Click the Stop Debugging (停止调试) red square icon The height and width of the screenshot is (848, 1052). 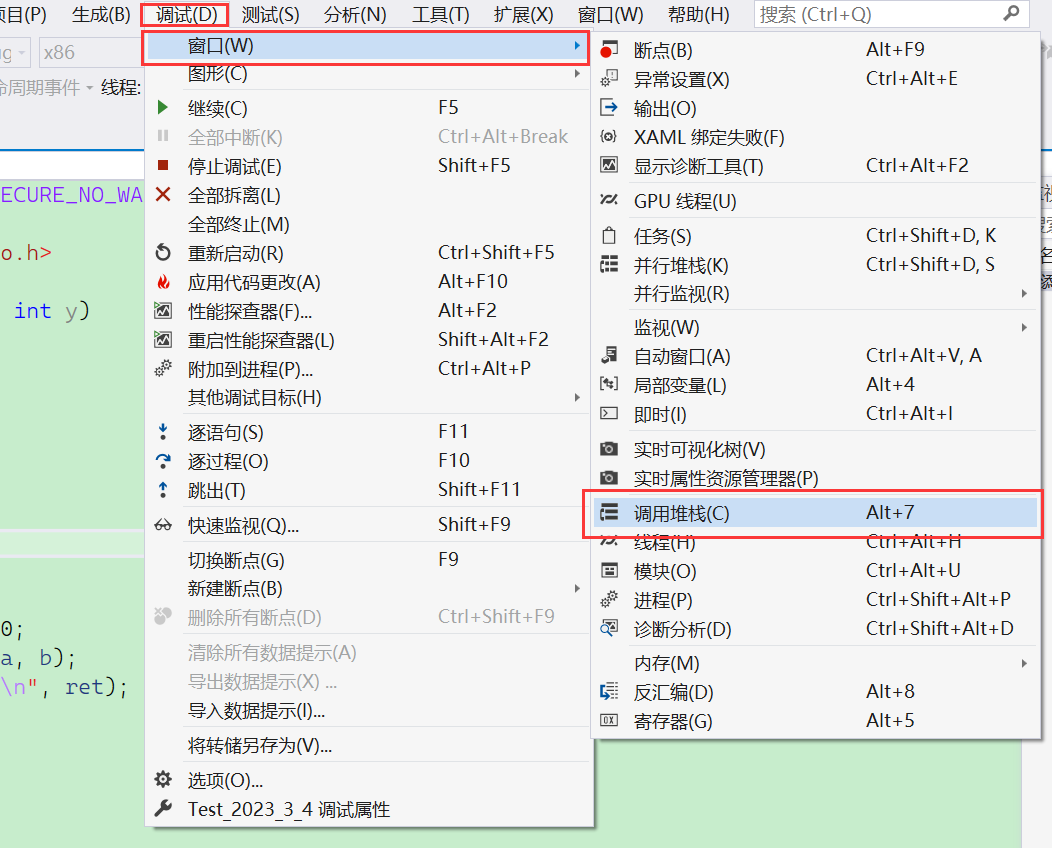165,165
